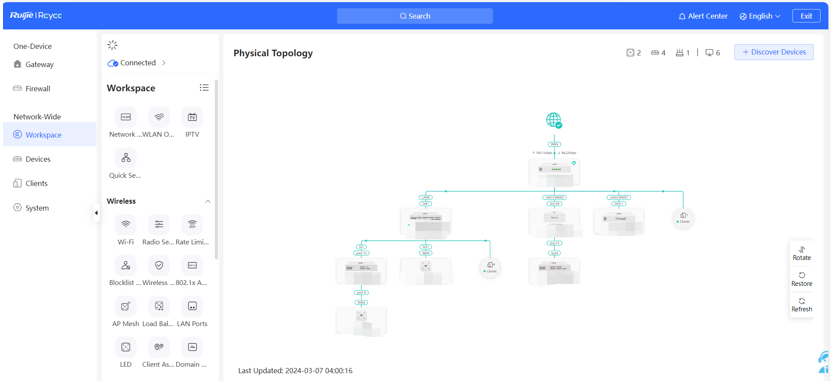Open the Blocklist icon under Wireless
This screenshot has height=385, width=831.
coord(126,265)
